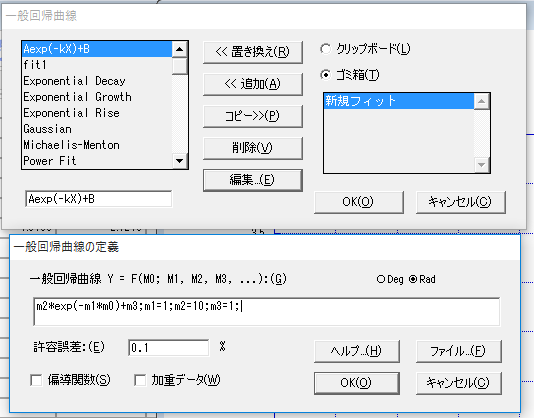Image resolution: width=534 pixels, height=418 pixels.
Task: Click the fit list scroll-down arrow
Action: (x=179, y=161)
